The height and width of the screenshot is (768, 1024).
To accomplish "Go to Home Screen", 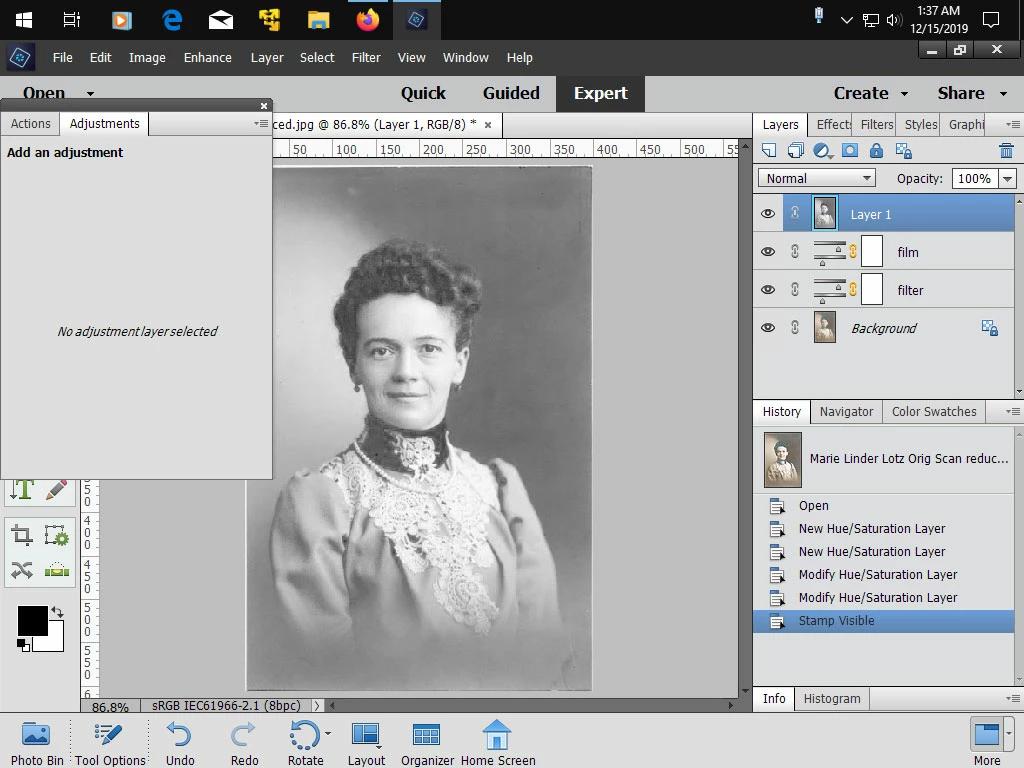I will 498,743.
